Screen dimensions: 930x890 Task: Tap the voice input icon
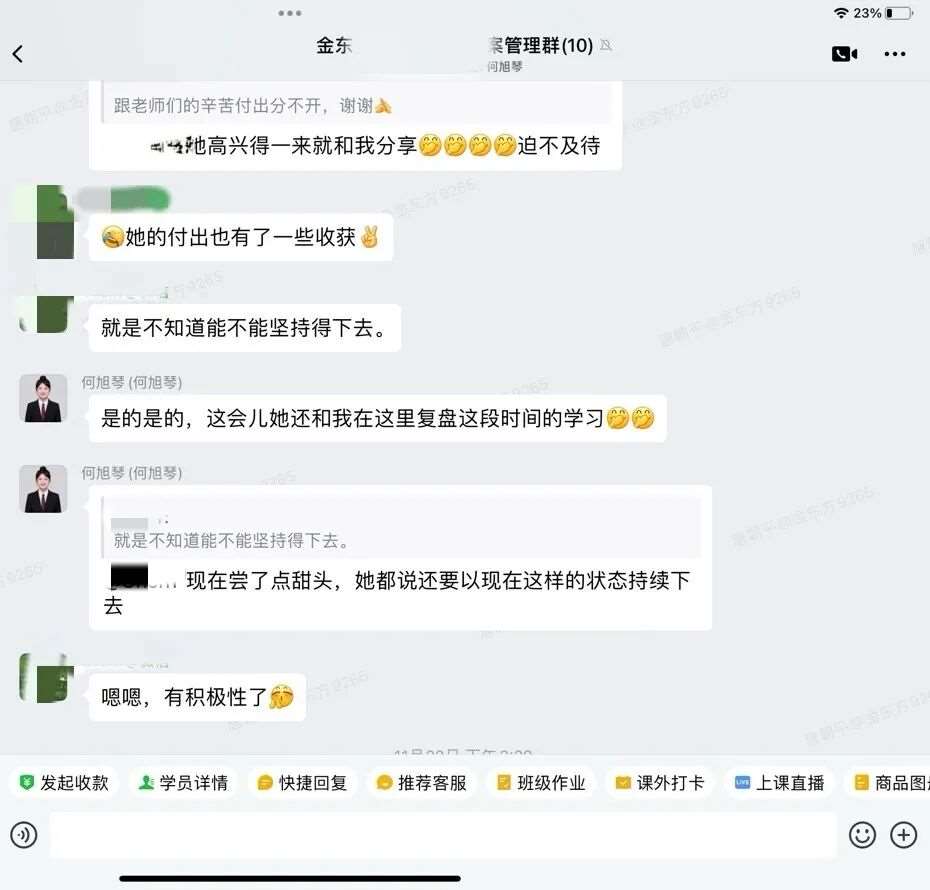pyautogui.click(x=24, y=835)
